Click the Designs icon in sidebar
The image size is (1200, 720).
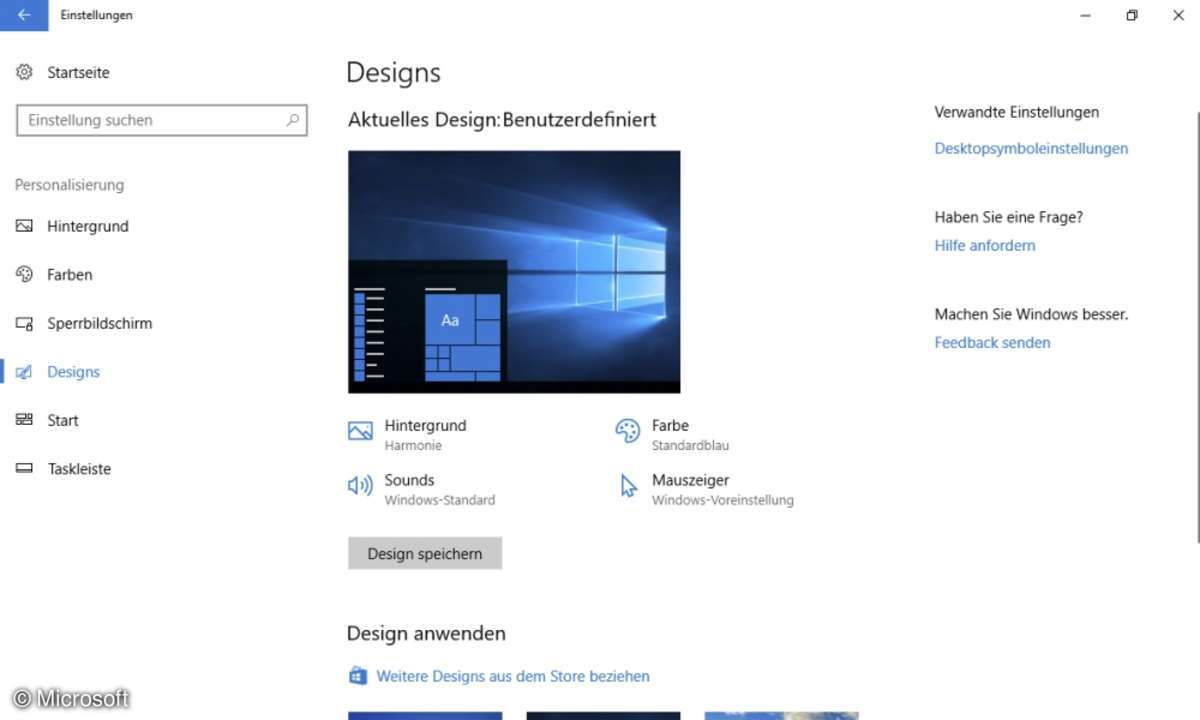[x=25, y=372]
